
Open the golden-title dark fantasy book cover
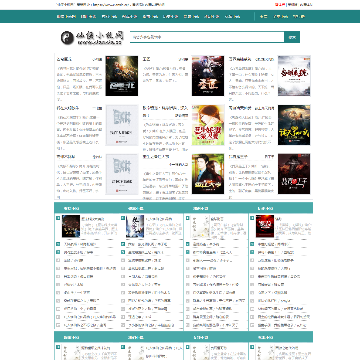click(294, 125)
